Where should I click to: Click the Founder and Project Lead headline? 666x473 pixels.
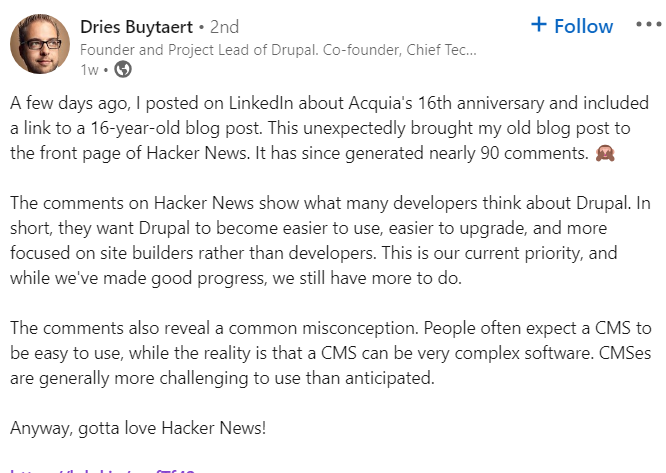click(x=278, y=50)
